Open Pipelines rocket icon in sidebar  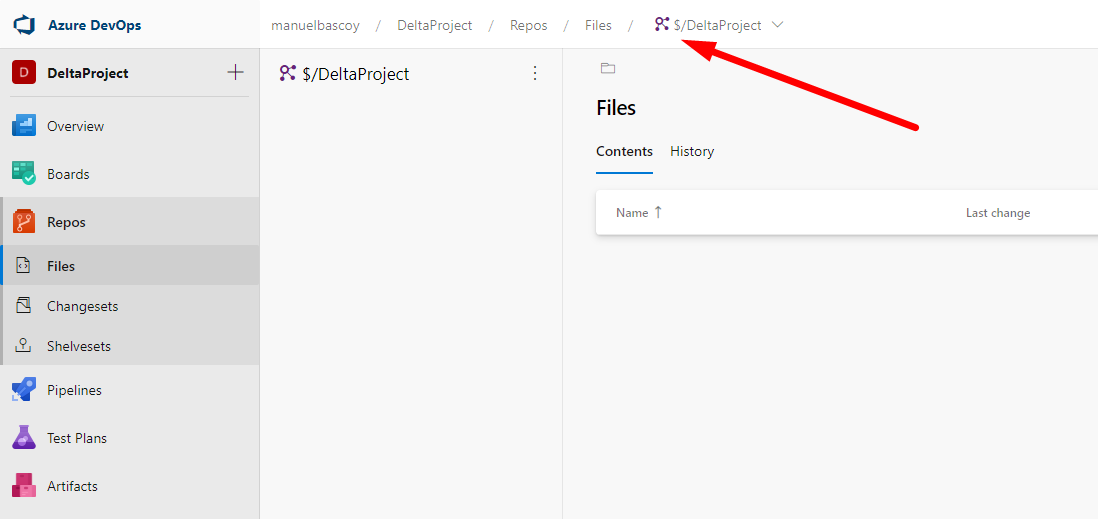tap(24, 390)
